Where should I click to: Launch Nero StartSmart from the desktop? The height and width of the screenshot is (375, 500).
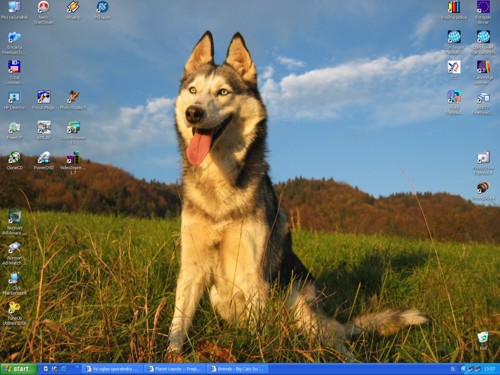click(43, 7)
